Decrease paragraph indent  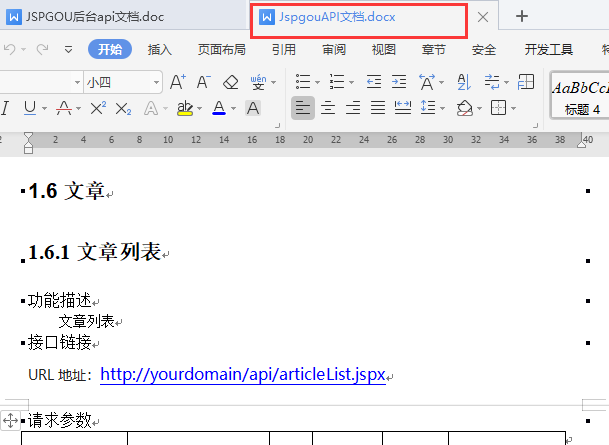374,82
